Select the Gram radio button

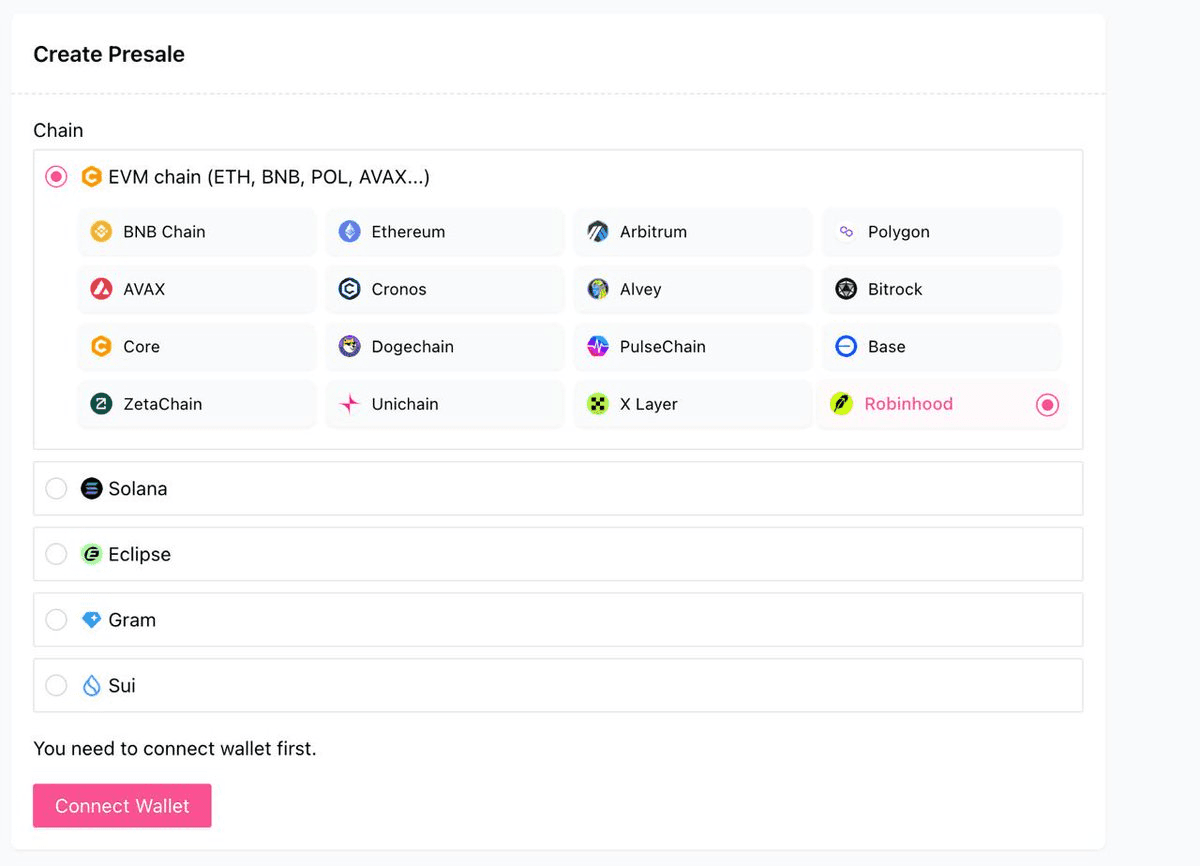[x=57, y=620]
